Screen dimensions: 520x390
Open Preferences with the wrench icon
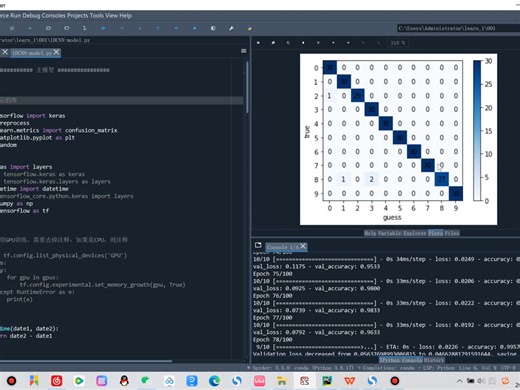click(231, 28)
